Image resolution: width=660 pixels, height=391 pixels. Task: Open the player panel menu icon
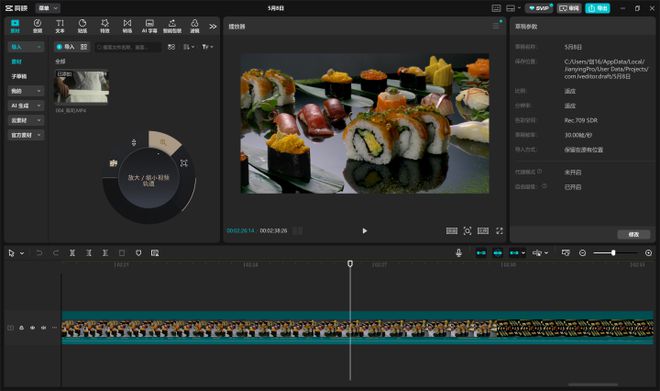tap(496, 26)
